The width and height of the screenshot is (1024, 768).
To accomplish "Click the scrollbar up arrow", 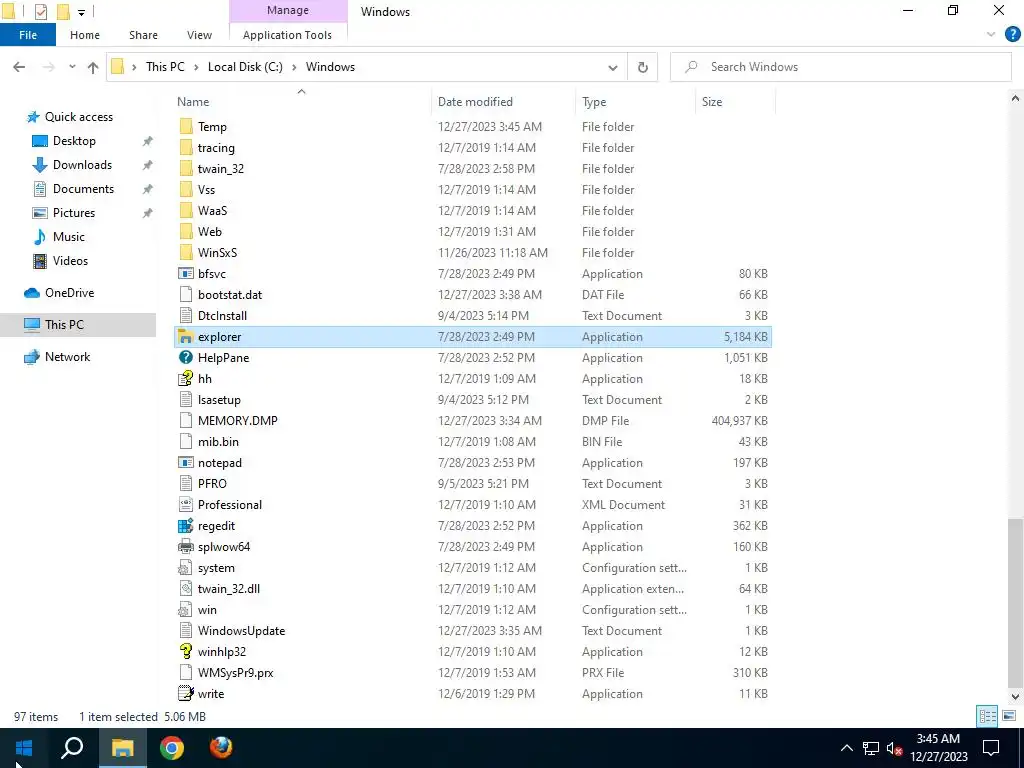I will (x=1015, y=99).
